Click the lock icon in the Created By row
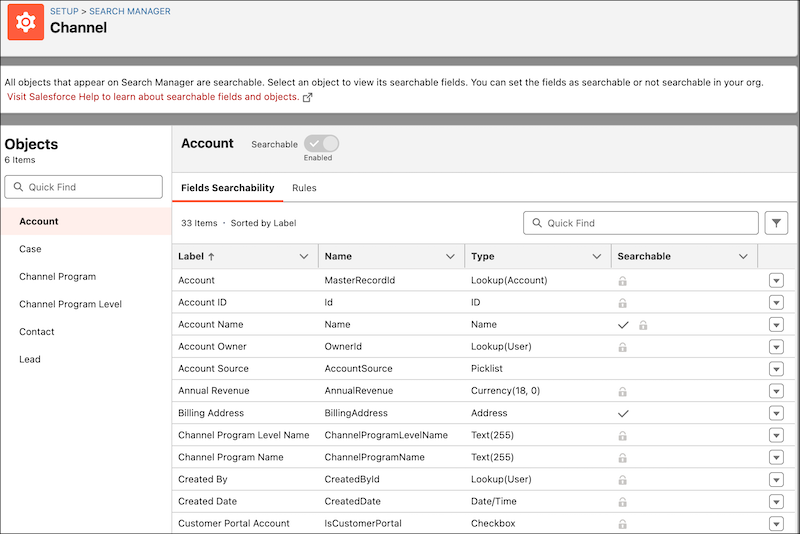The image size is (800, 534). (622, 480)
